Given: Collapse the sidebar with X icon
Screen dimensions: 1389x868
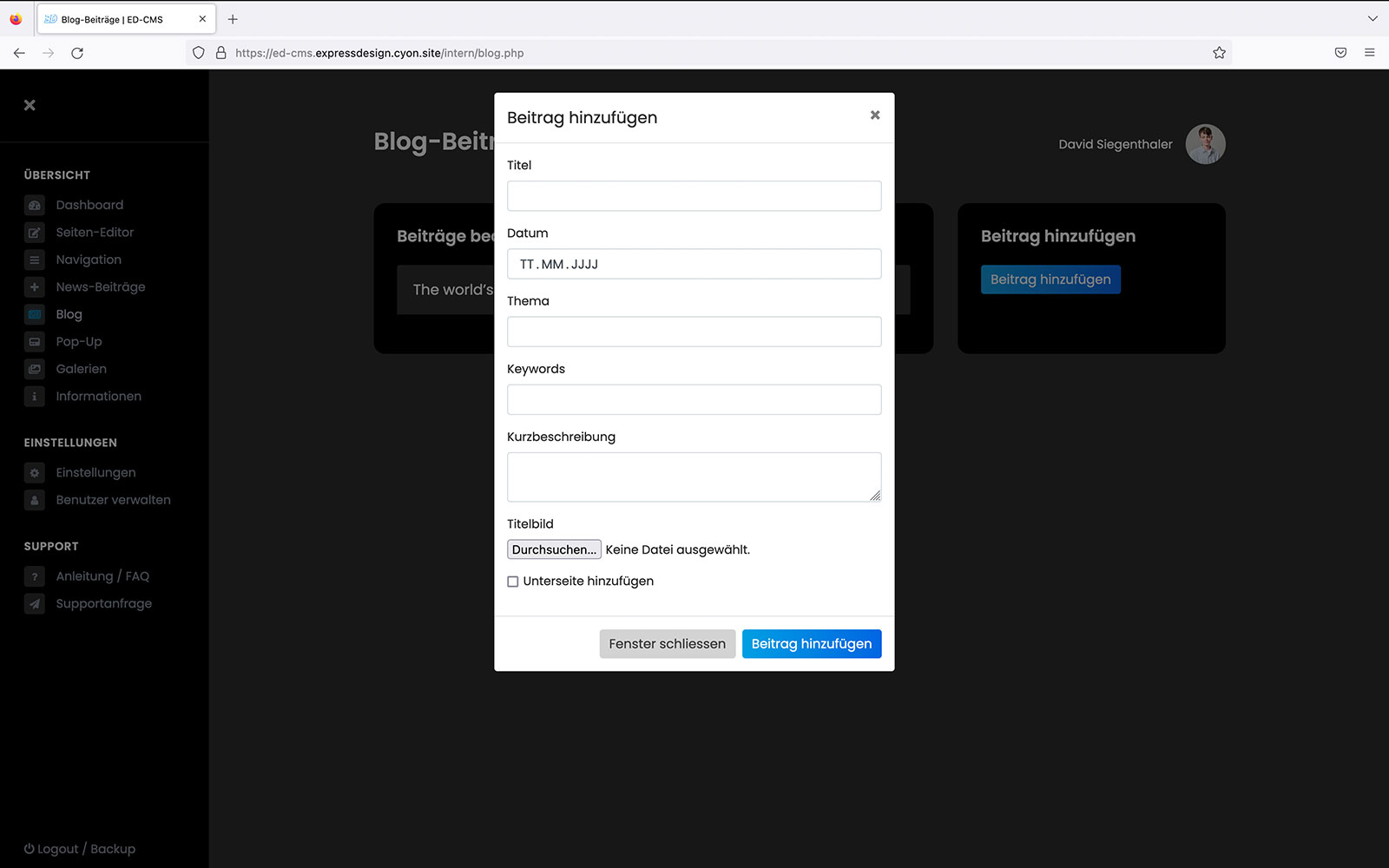Looking at the screenshot, I should pyautogui.click(x=30, y=105).
